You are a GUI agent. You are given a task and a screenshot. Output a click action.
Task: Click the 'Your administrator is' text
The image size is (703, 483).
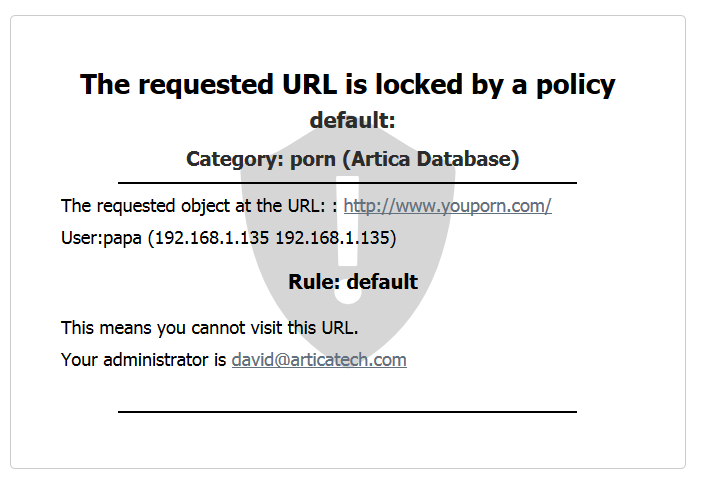tap(143, 360)
